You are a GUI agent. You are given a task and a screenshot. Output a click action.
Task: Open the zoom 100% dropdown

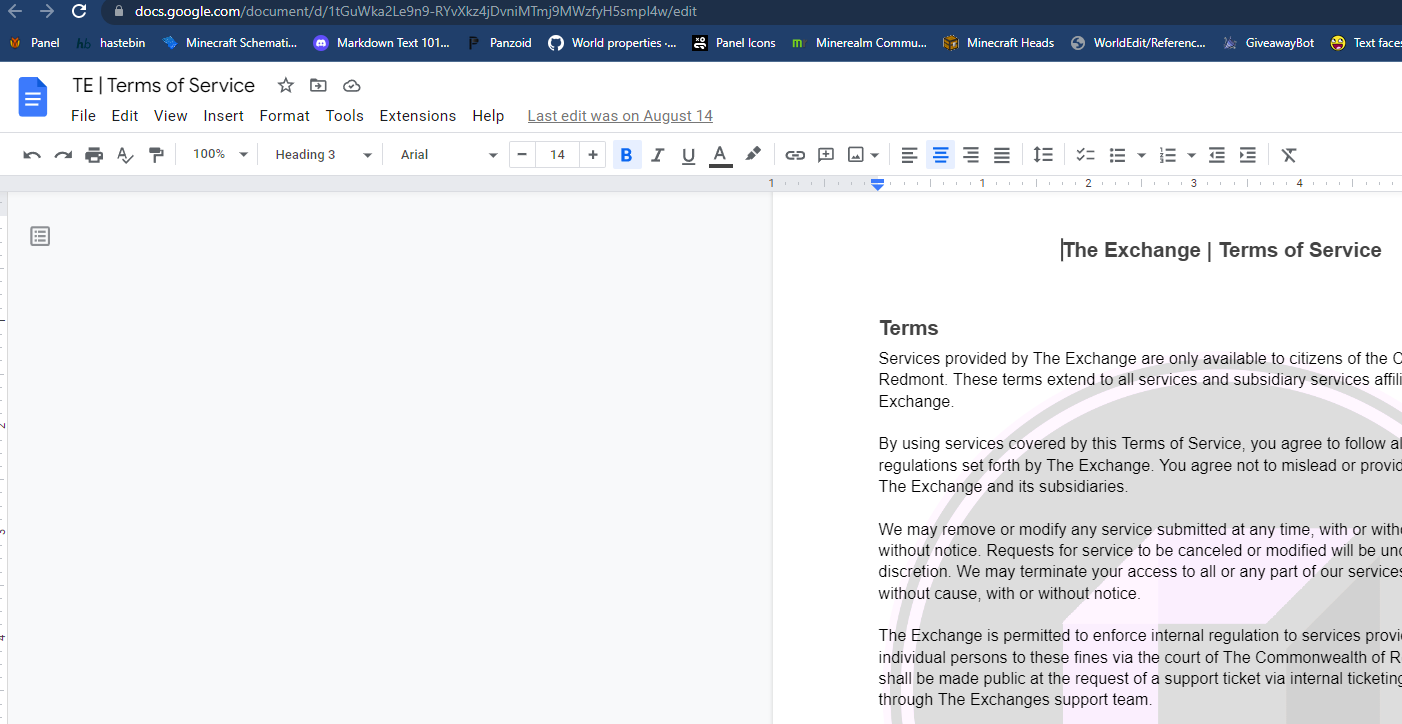[x=220, y=154]
